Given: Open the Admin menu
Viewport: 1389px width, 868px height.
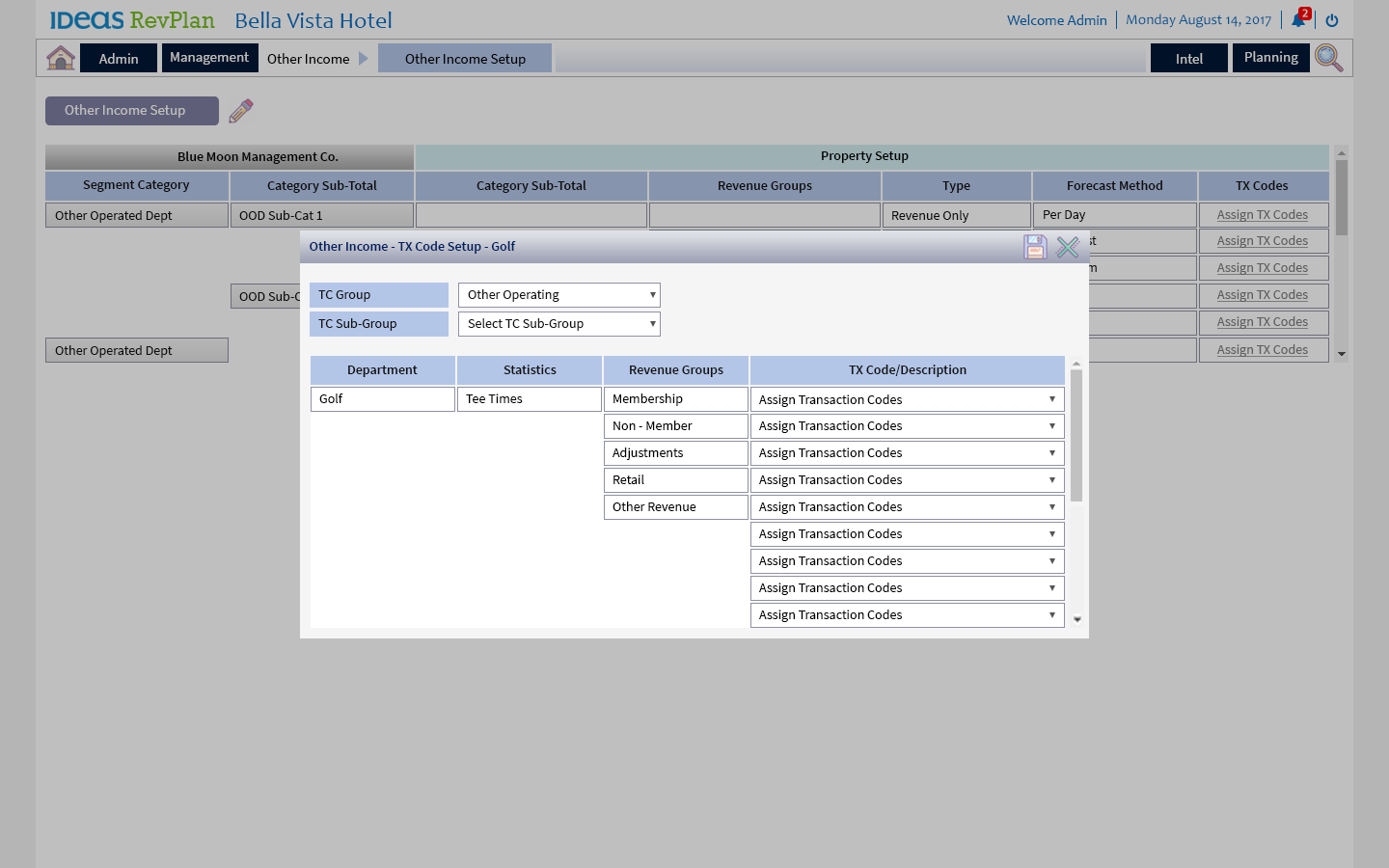Looking at the screenshot, I should (x=119, y=59).
